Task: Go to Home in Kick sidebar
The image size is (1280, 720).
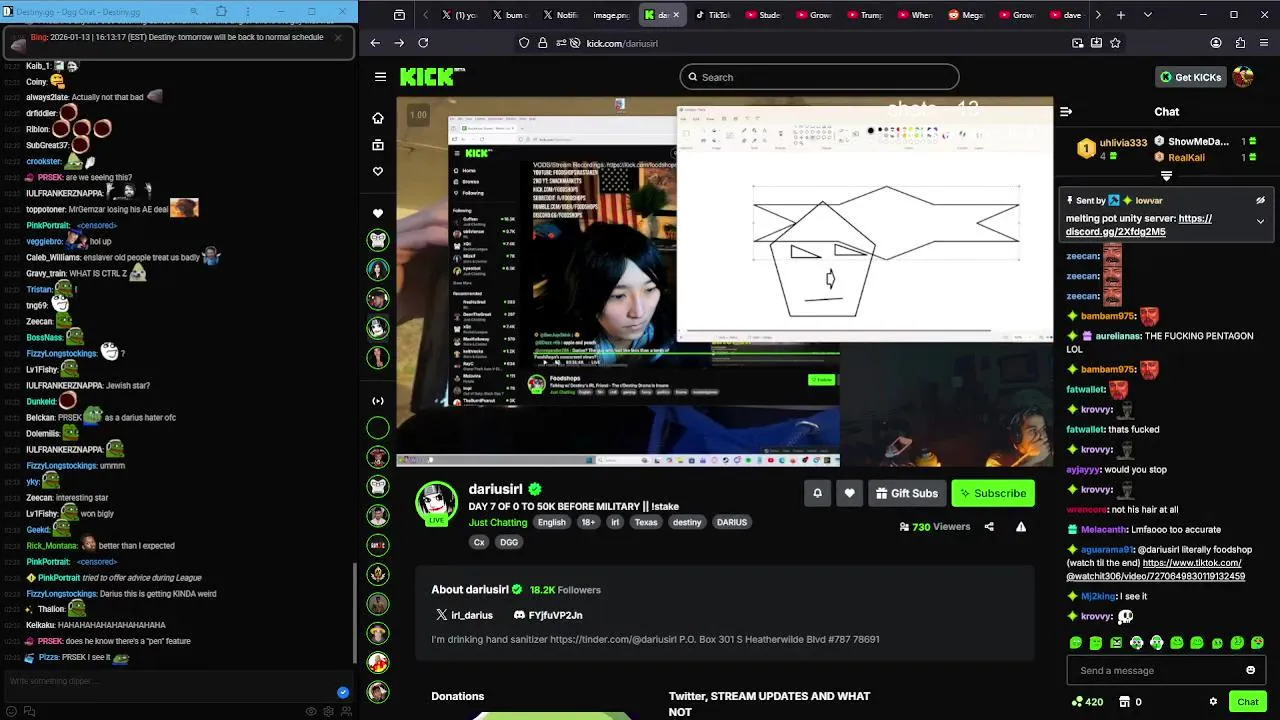Action: coord(378,118)
